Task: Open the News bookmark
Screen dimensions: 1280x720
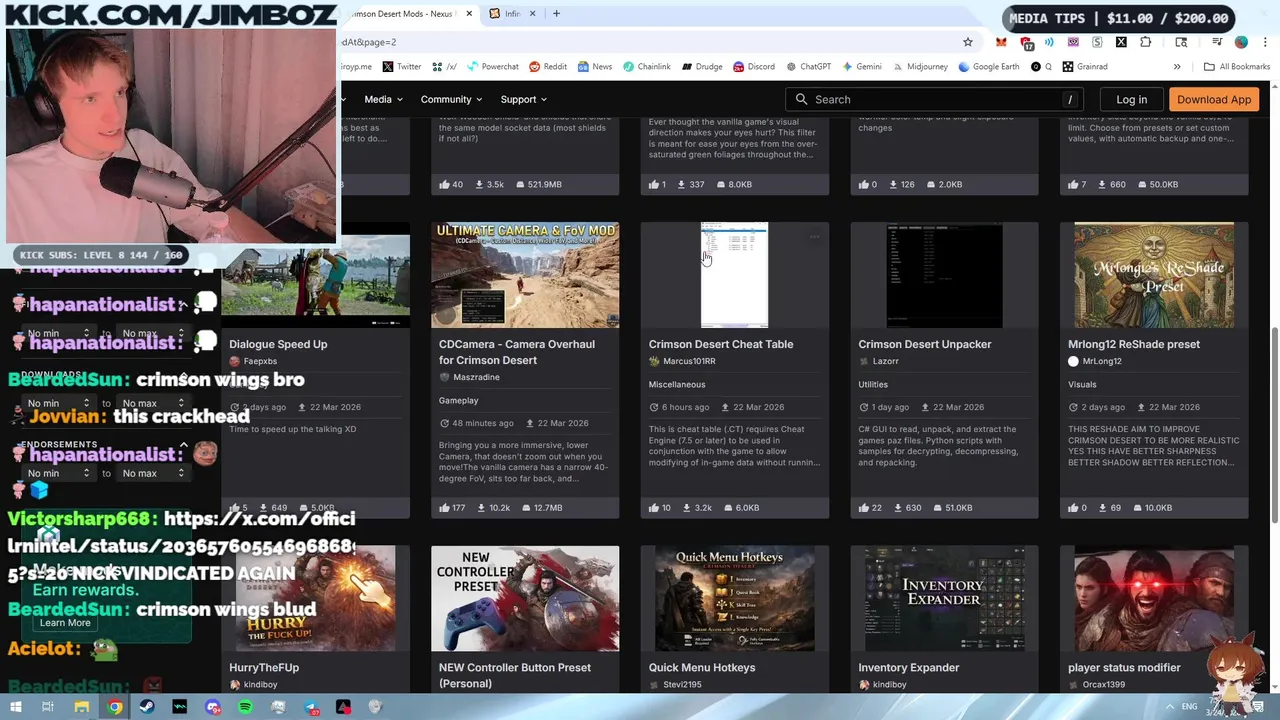Action: 595,66
